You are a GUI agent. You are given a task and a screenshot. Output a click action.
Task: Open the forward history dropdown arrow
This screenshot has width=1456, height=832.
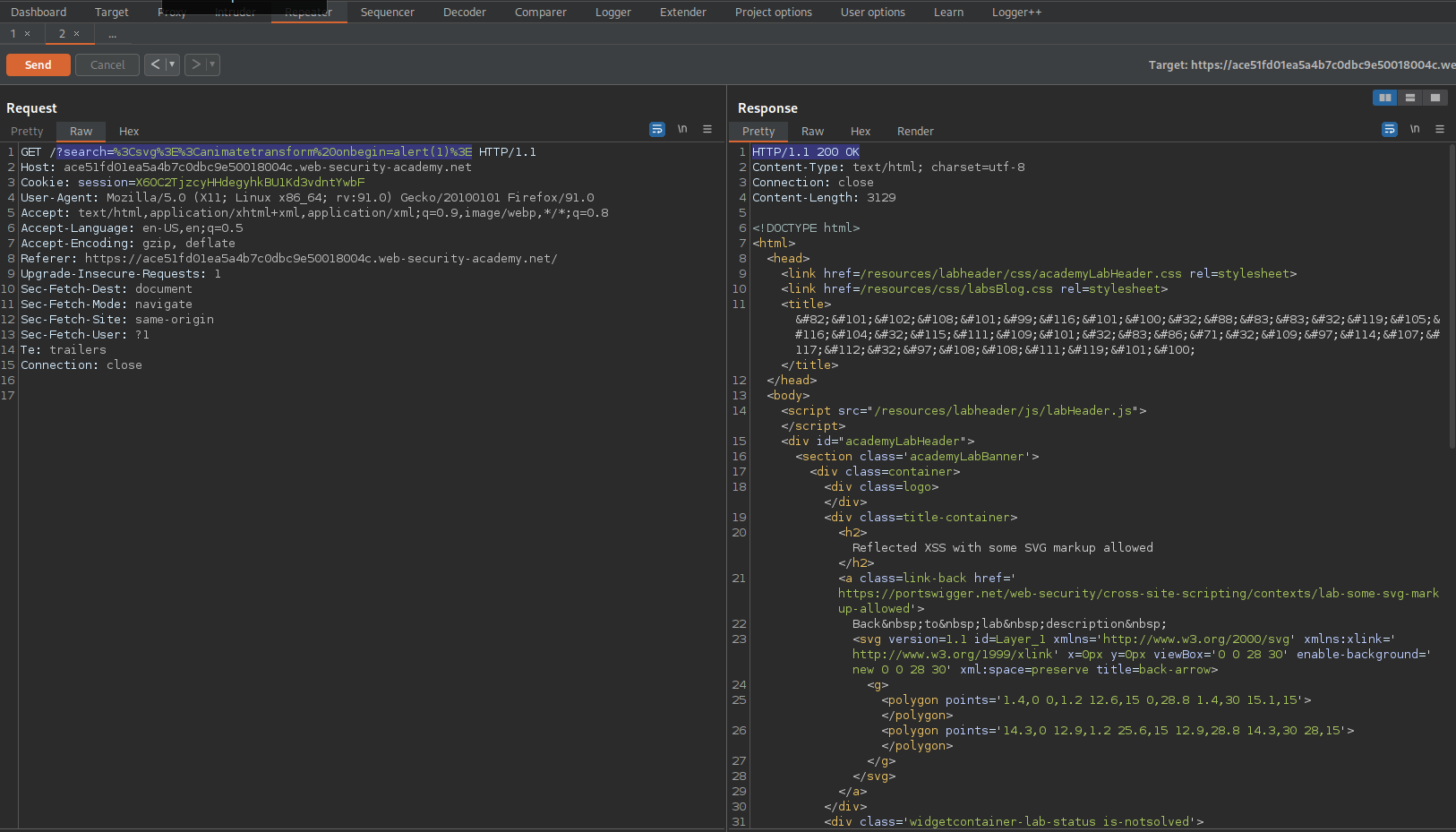coord(212,64)
